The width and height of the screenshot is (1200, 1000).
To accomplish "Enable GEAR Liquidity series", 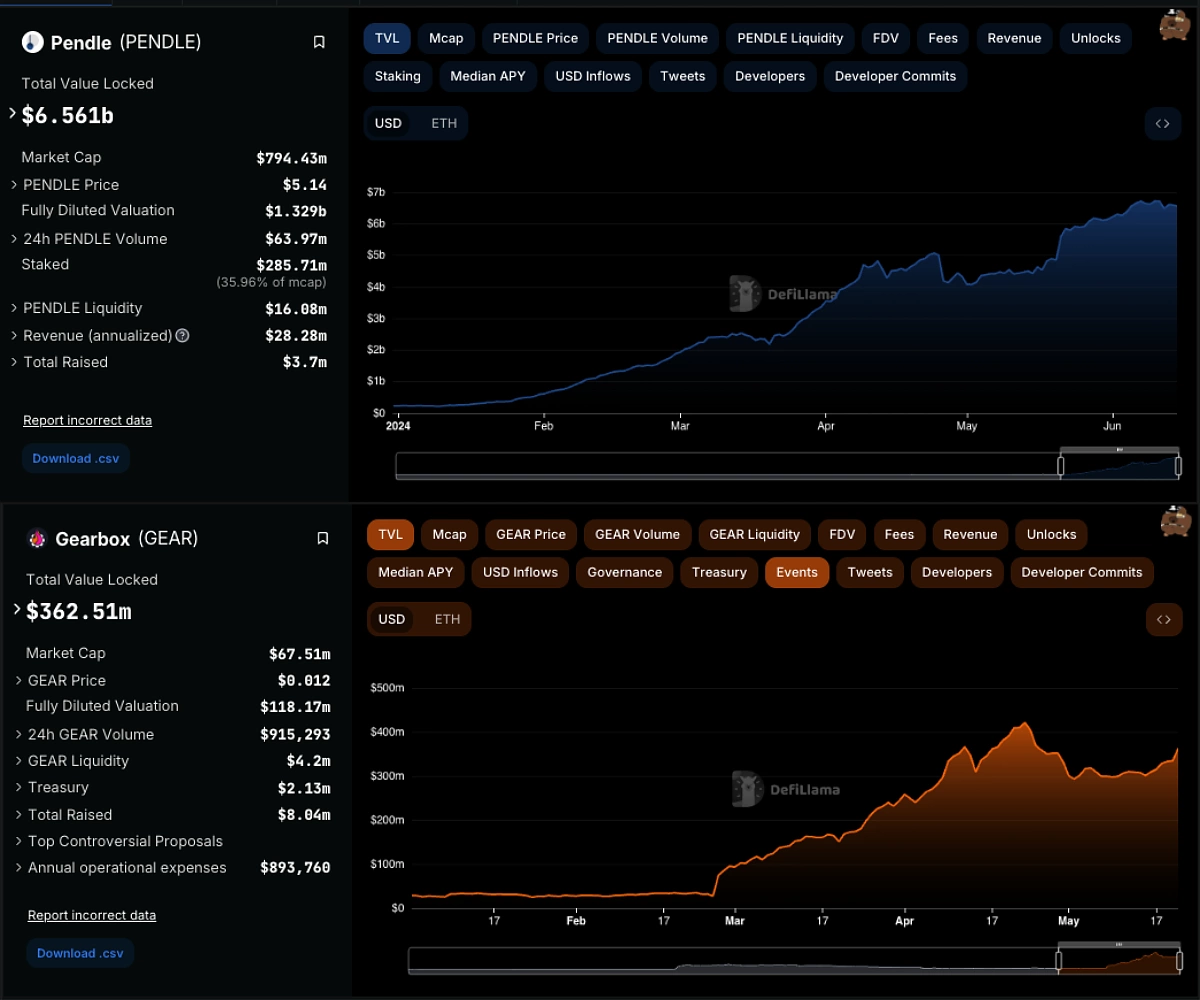I will pos(754,534).
